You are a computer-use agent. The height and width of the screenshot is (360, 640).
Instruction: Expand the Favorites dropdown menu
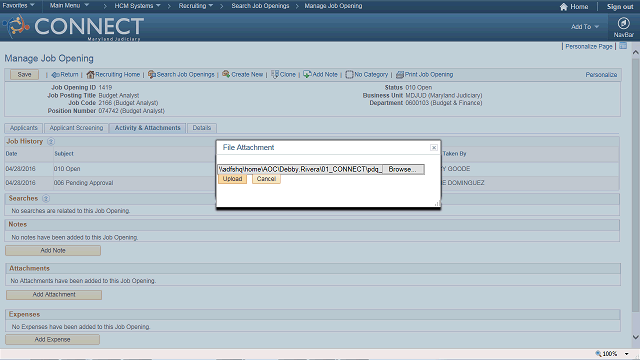18,6
